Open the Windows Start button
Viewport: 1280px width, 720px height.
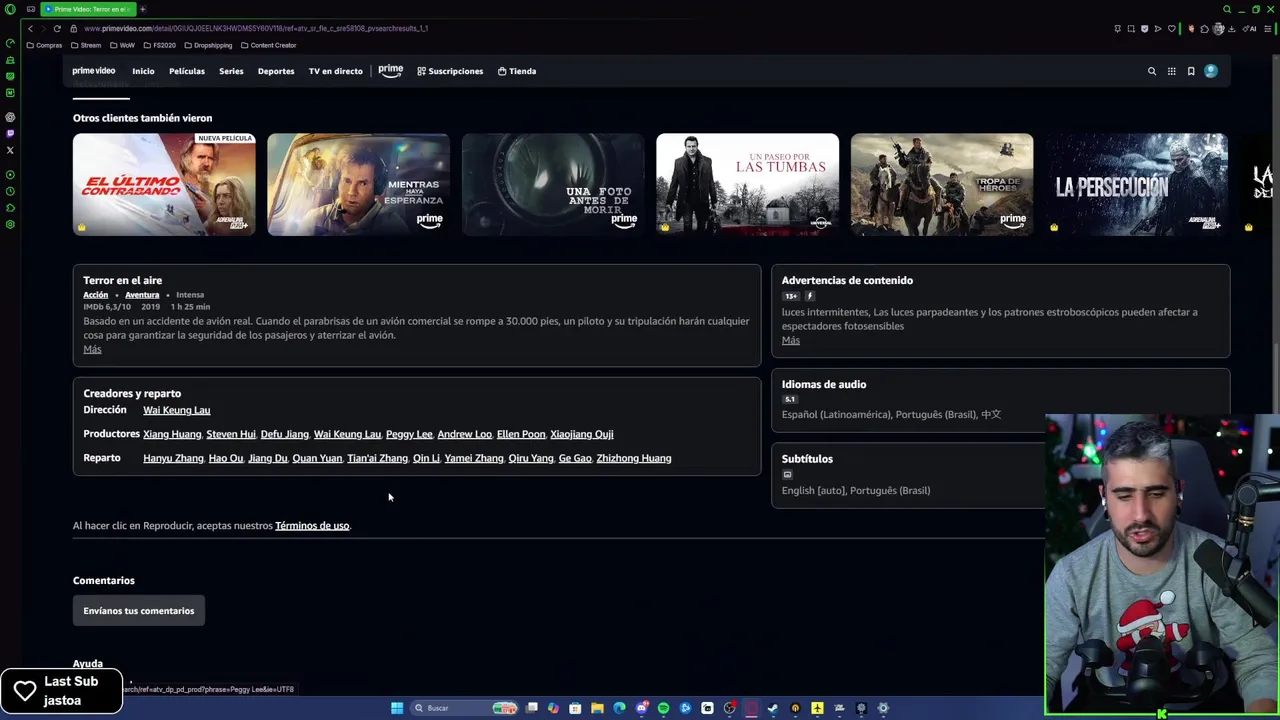click(x=397, y=708)
